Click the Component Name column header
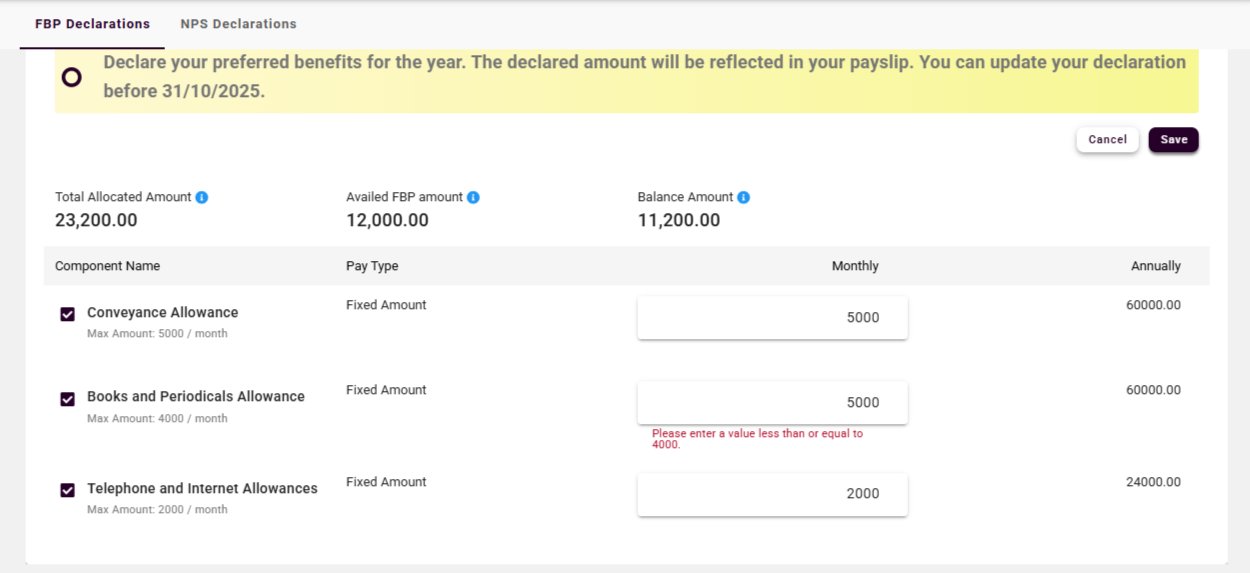1250x573 pixels. [107, 266]
